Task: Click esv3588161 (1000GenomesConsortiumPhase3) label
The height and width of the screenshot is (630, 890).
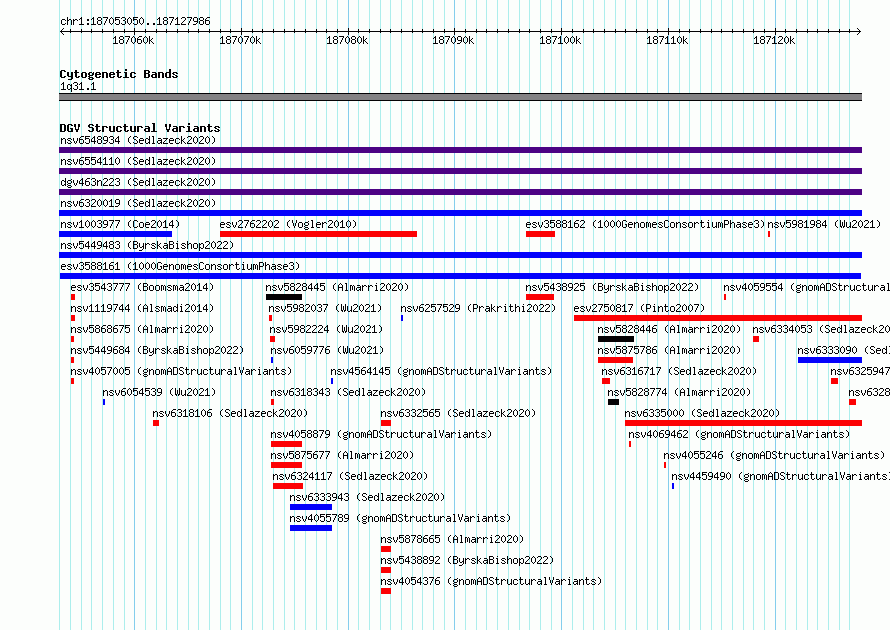Action: (x=180, y=266)
